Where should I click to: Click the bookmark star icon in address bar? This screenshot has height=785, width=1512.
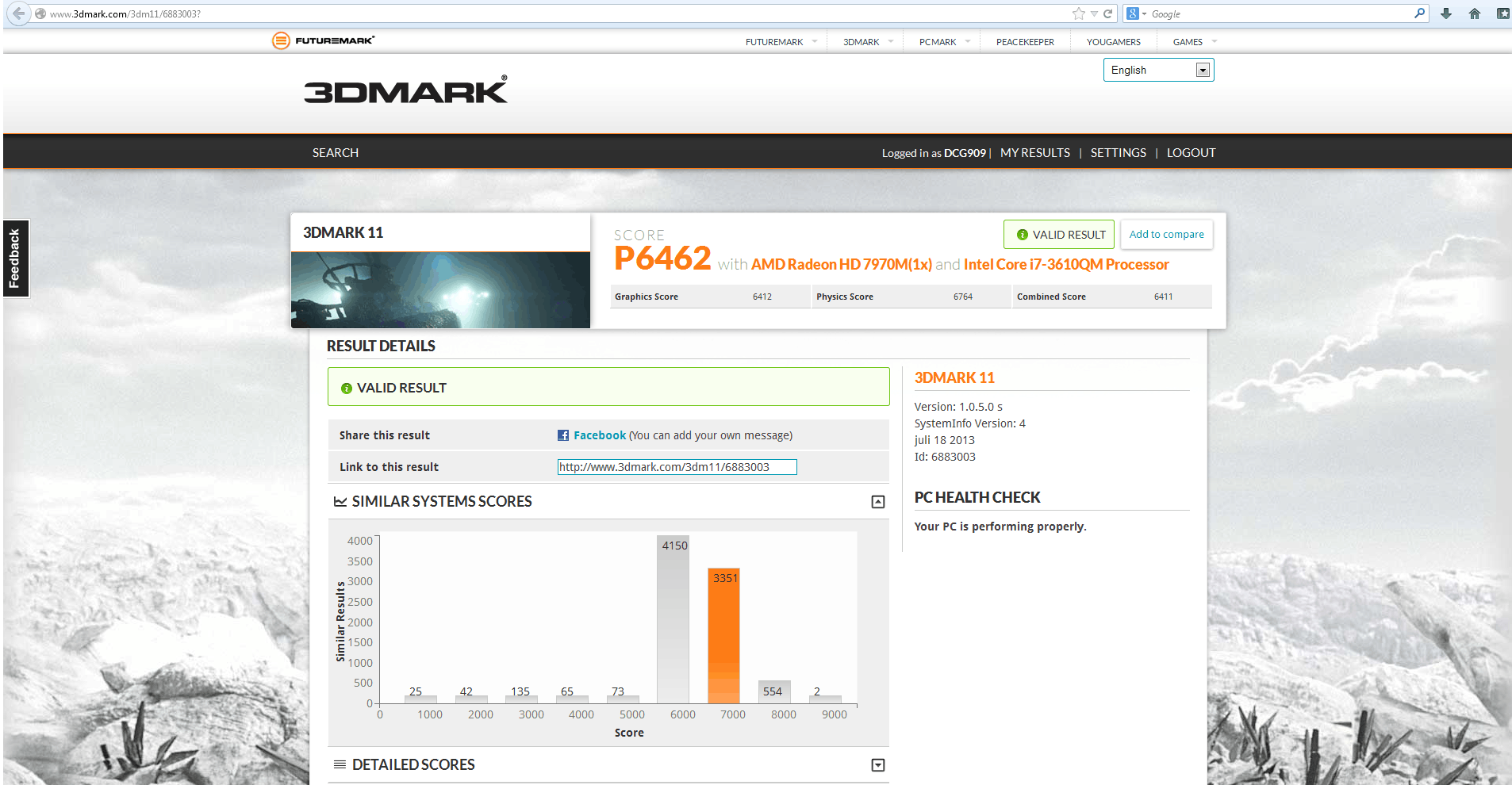tap(1078, 13)
